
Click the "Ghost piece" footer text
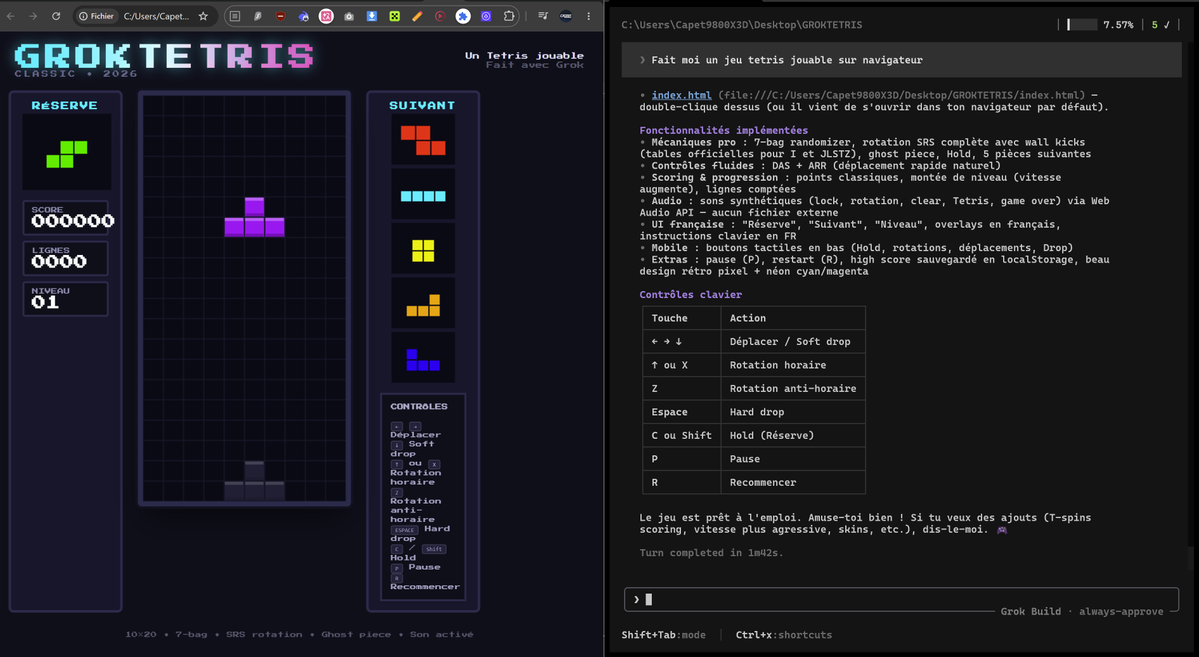coord(356,634)
